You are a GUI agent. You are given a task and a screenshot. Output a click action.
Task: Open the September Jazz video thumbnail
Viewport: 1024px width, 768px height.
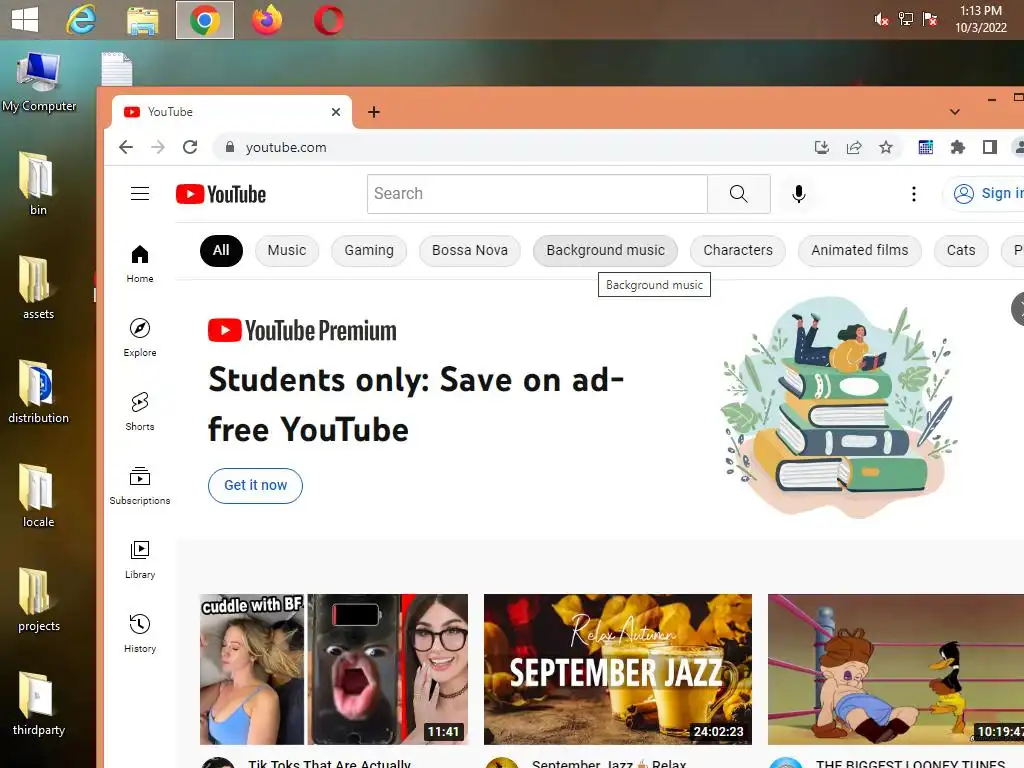pos(618,669)
